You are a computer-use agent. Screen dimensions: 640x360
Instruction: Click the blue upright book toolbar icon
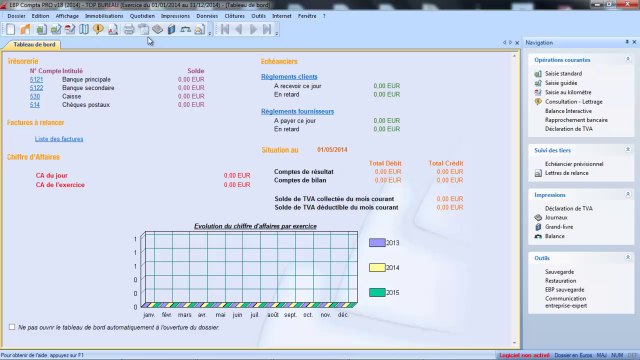(171, 29)
